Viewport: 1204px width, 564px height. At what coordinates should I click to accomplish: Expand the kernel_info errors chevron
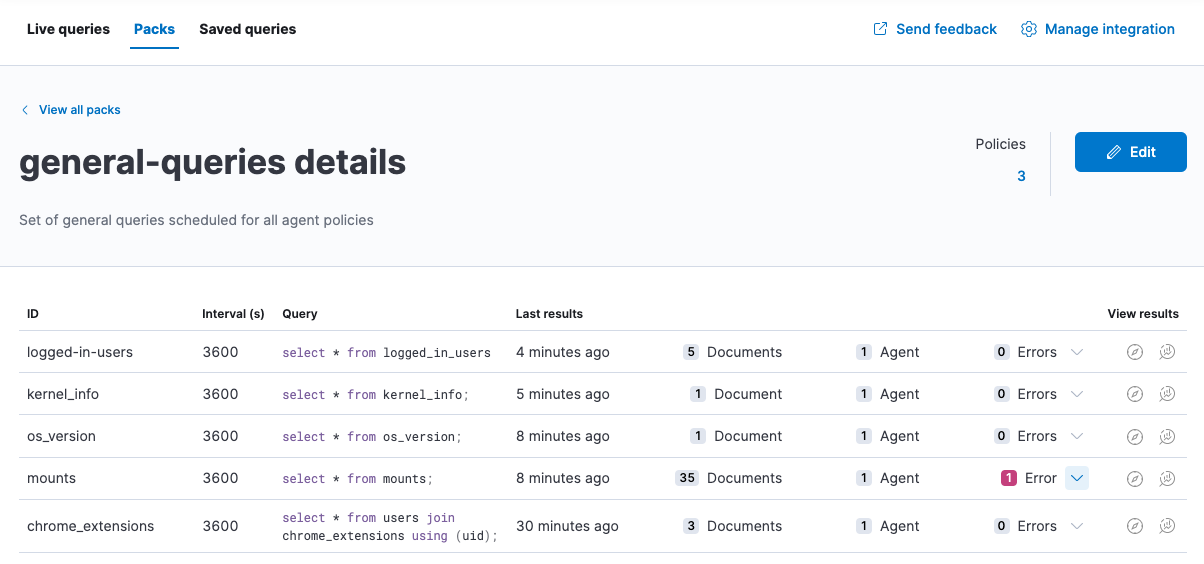1077,394
